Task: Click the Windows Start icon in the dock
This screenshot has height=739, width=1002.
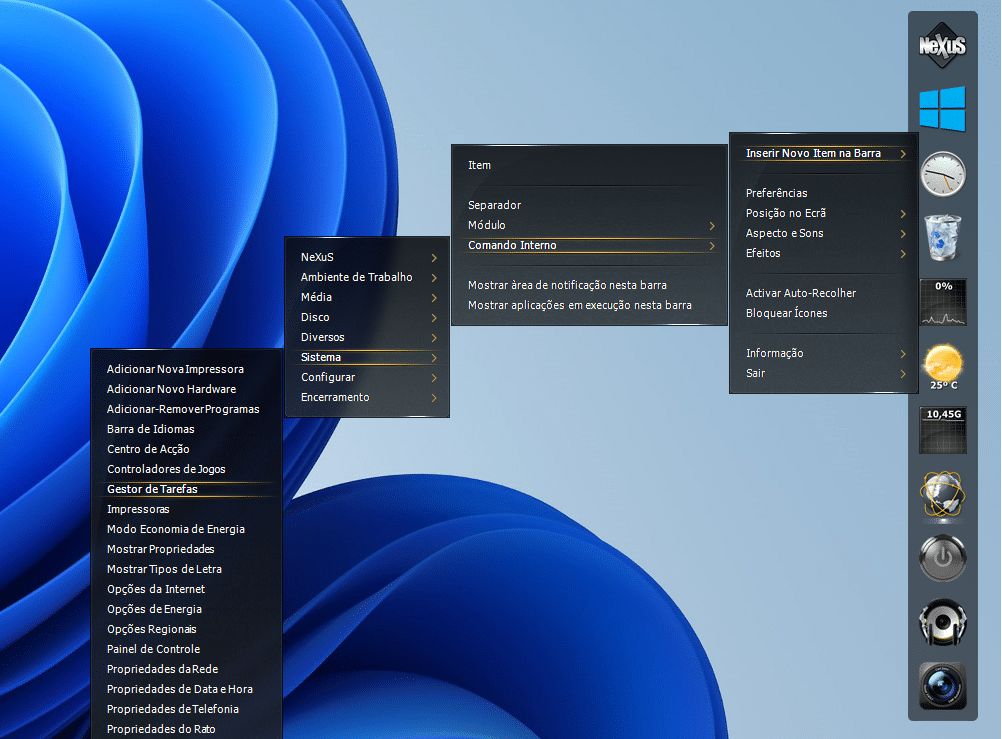Action: click(x=942, y=108)
